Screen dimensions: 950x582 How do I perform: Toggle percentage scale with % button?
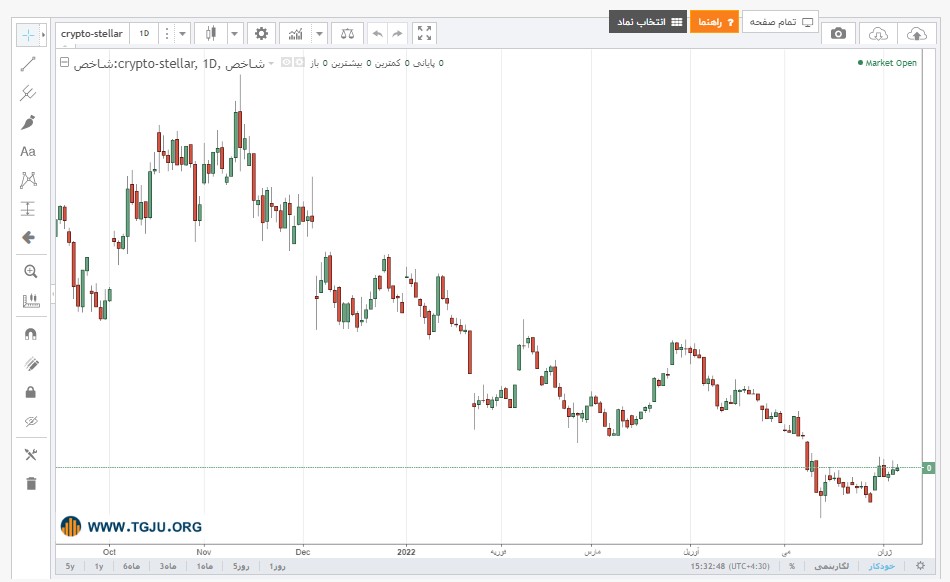pyautogui.click(x=792, y=566)
